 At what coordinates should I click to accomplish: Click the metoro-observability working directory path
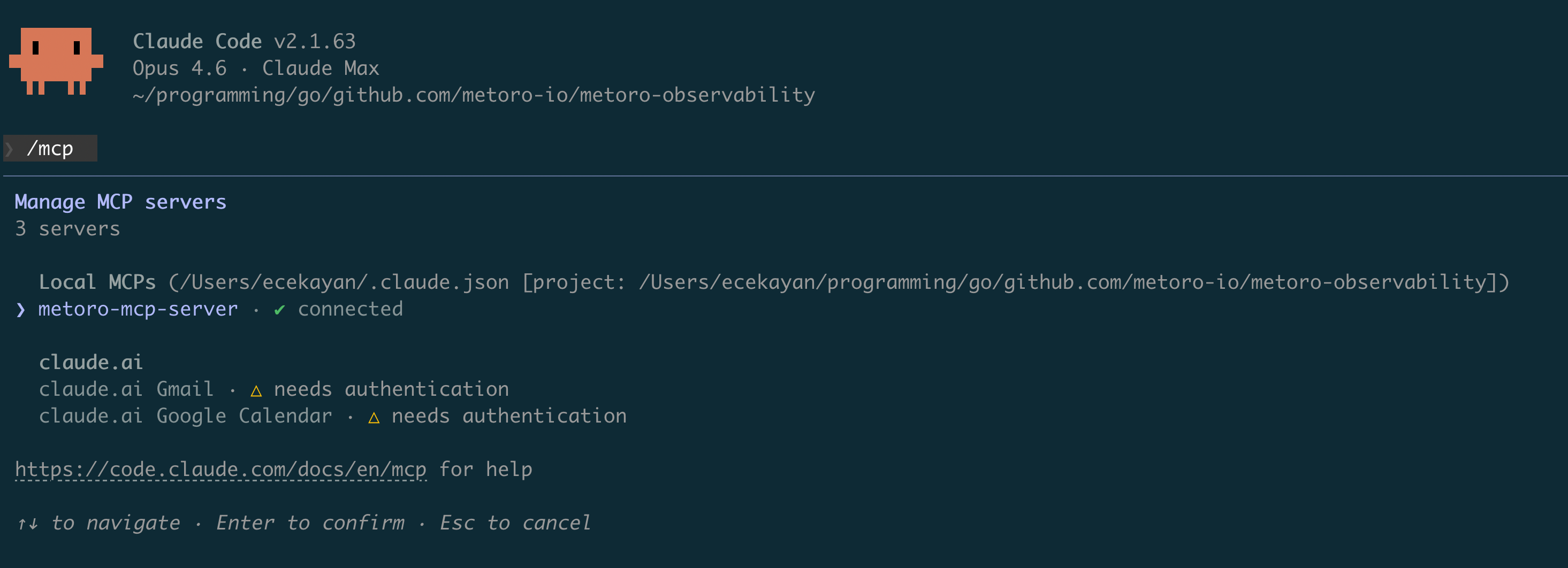pyautogui.click(x=474, y=95)
